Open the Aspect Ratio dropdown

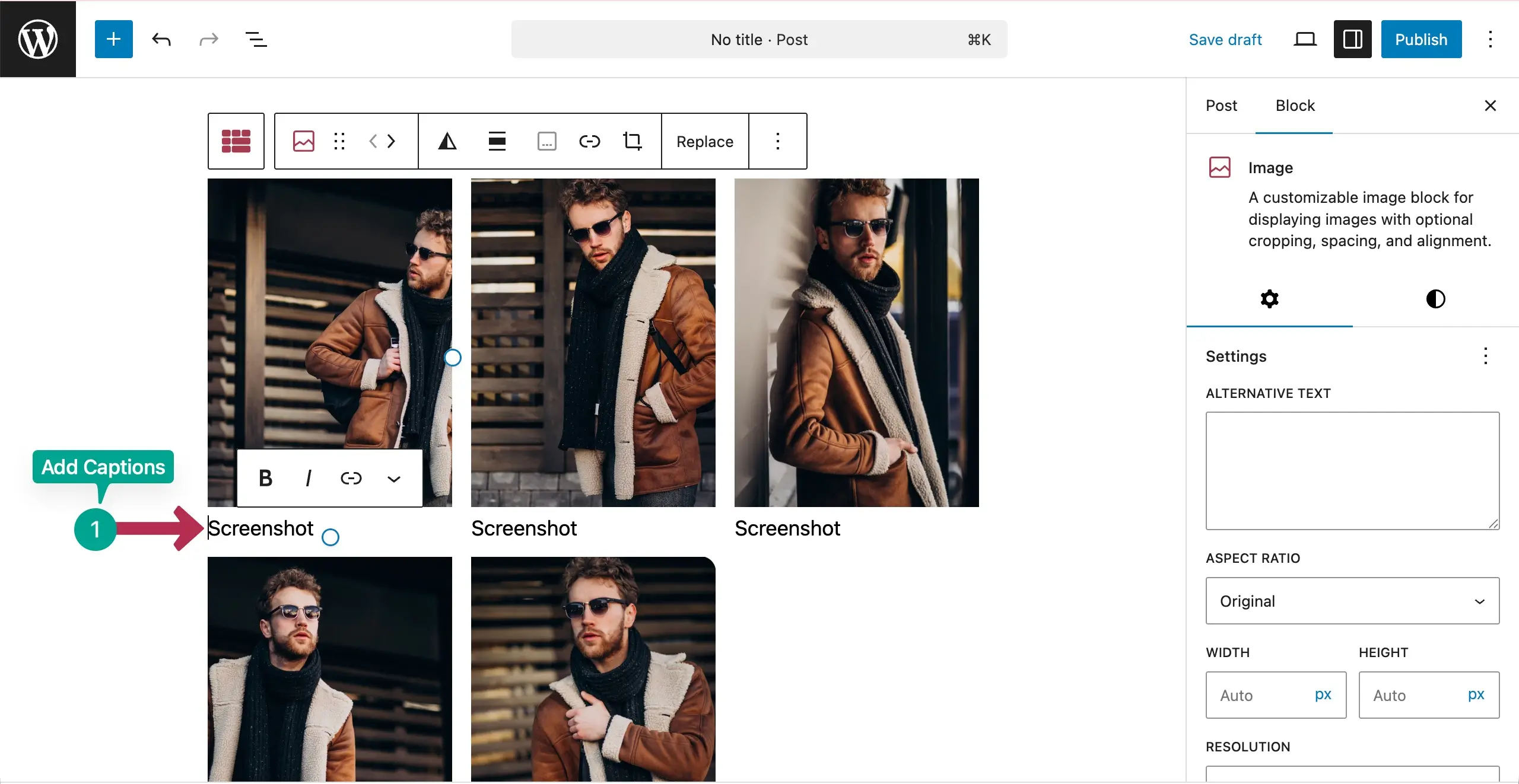coord(1352,601)
